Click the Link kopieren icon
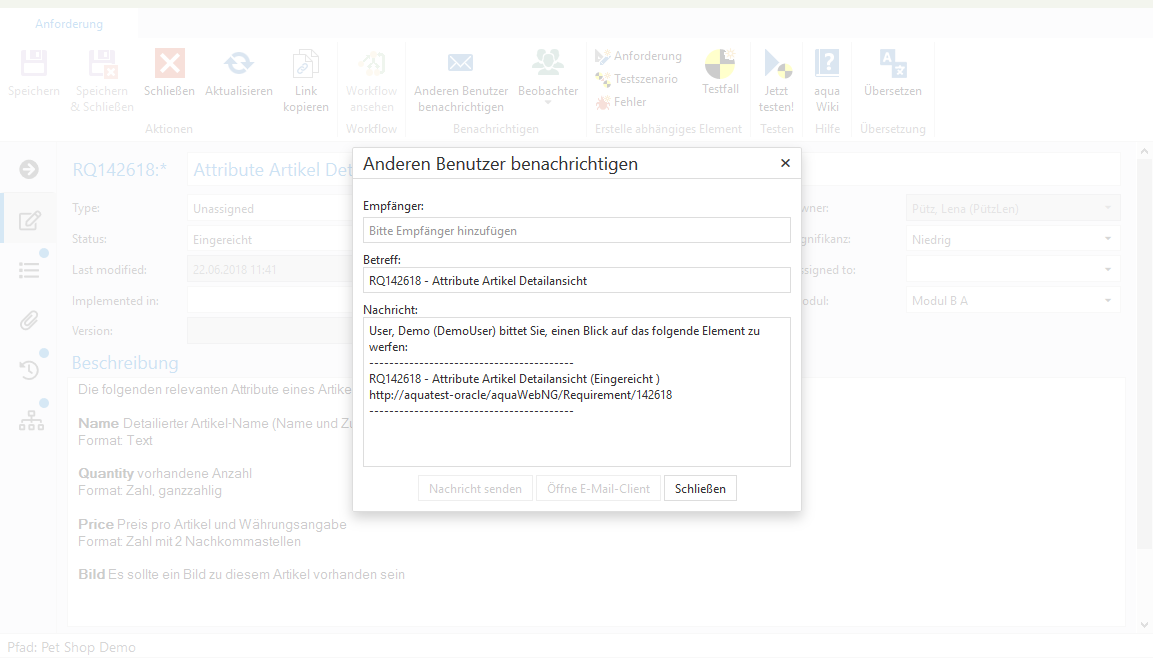The height and width of the screenshot is (658, 1153). click(x=305, y=66)
